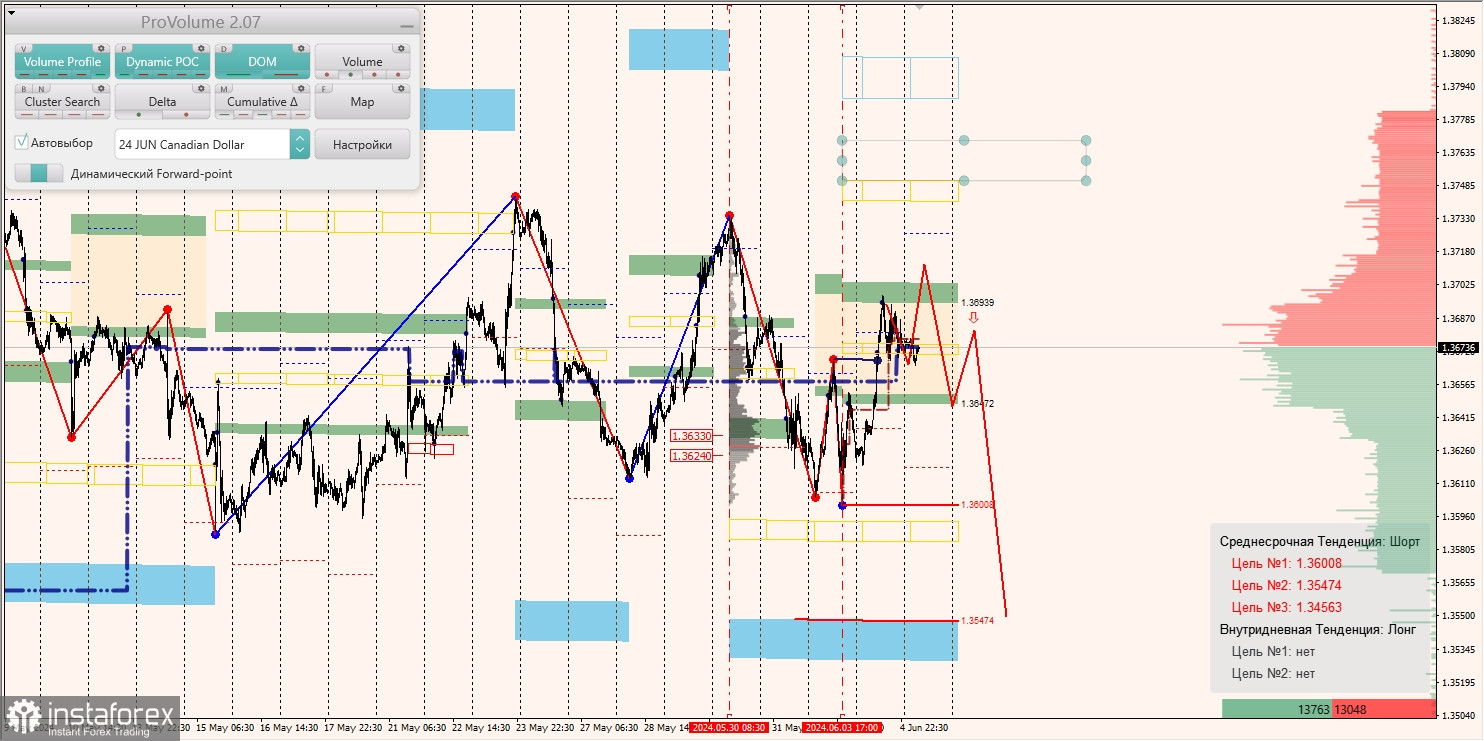
Task: Click the black triangle at chart top-left corner
Action: coord(11,13)
